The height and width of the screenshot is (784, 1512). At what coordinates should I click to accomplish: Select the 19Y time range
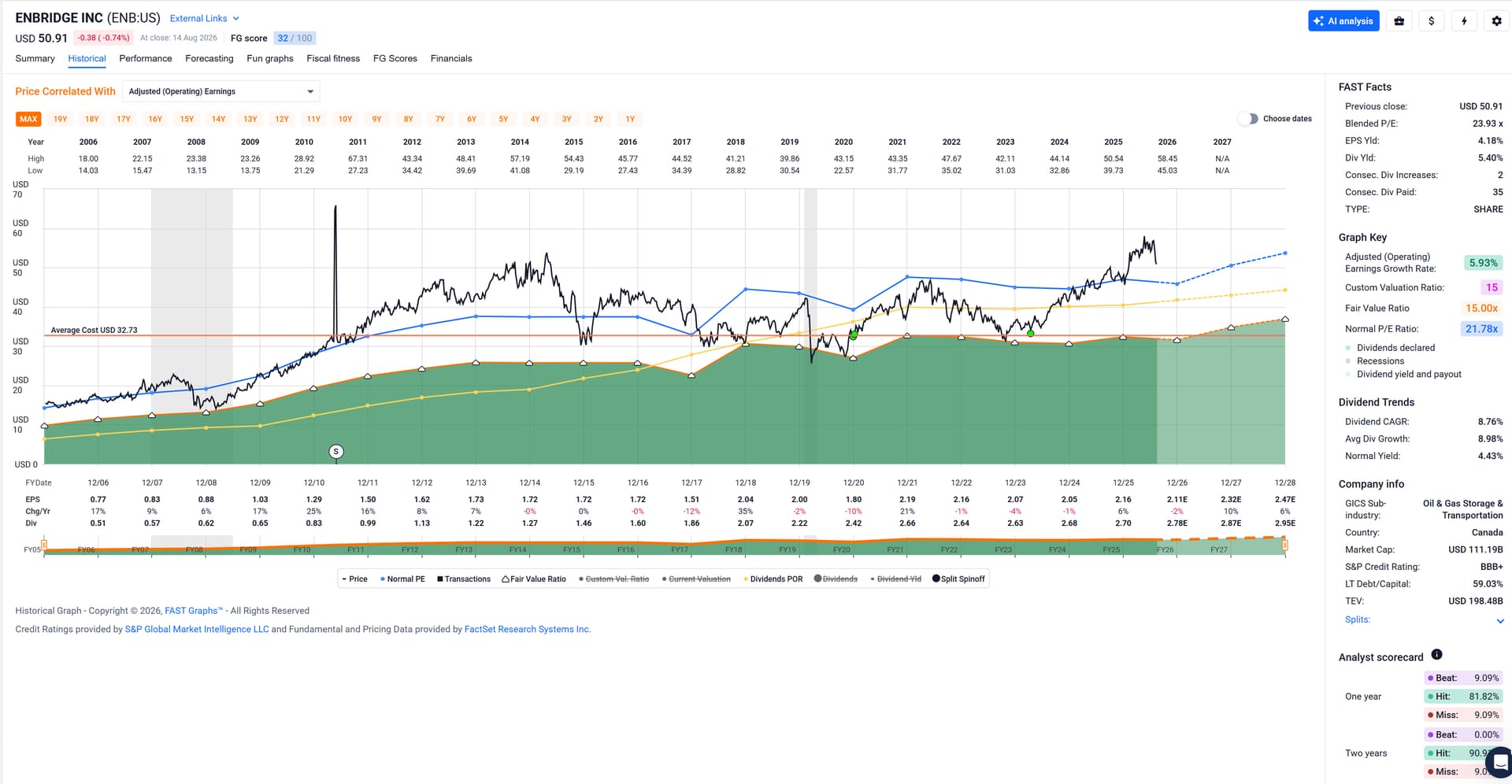click(x=60, y=119)
